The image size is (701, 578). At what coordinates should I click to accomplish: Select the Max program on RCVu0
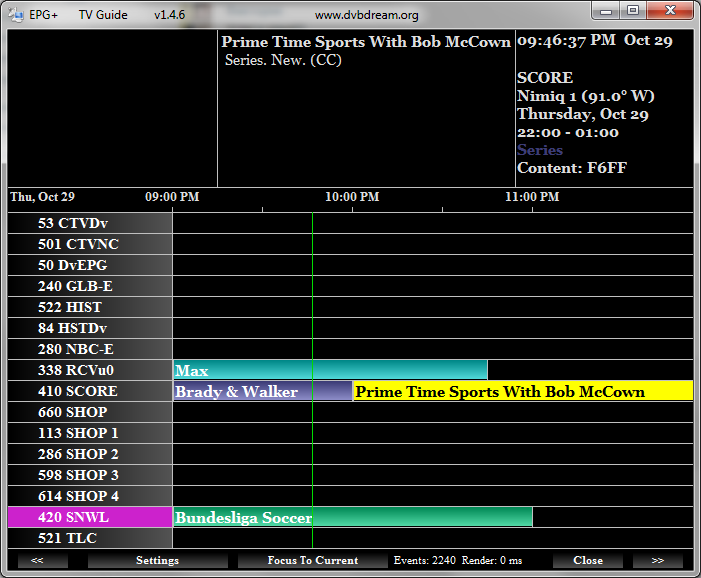[x=330, y=370]
